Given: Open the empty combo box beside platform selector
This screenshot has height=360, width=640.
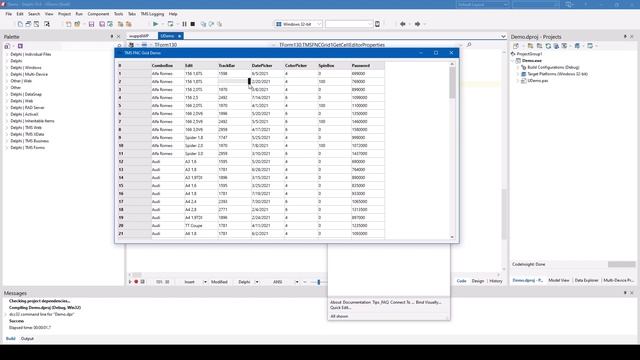Looking at the screenshot, I should tap(349, 24).
